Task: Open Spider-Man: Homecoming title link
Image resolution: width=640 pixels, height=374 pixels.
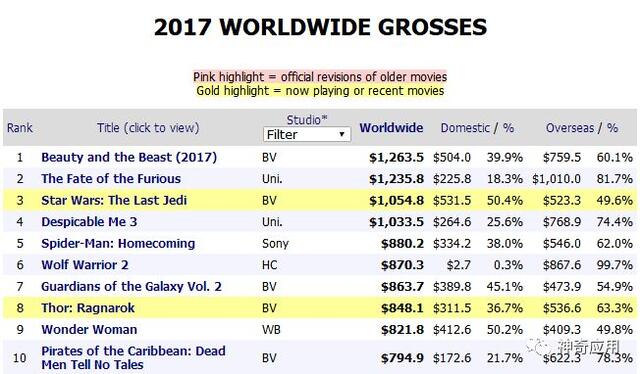Action: point(118,243)
